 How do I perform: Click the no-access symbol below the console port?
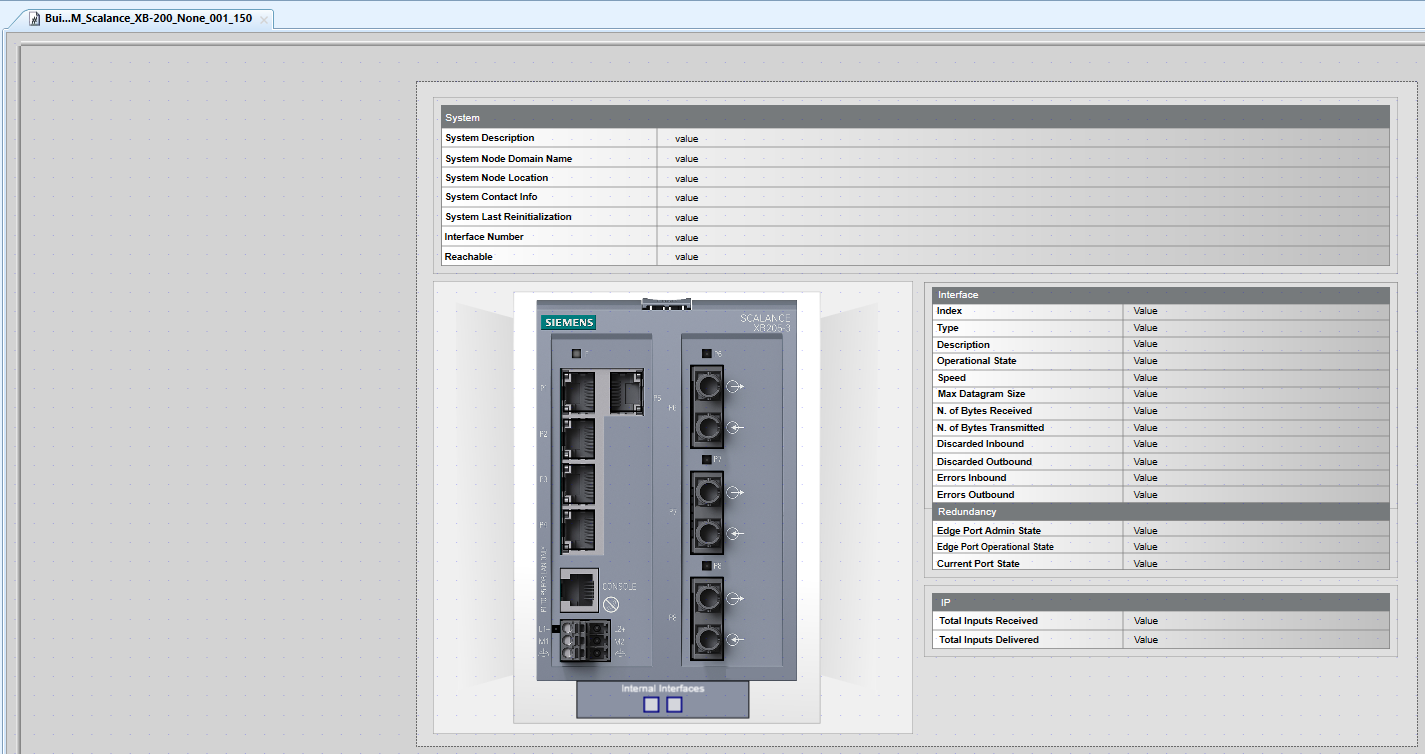tap(611, 602)
